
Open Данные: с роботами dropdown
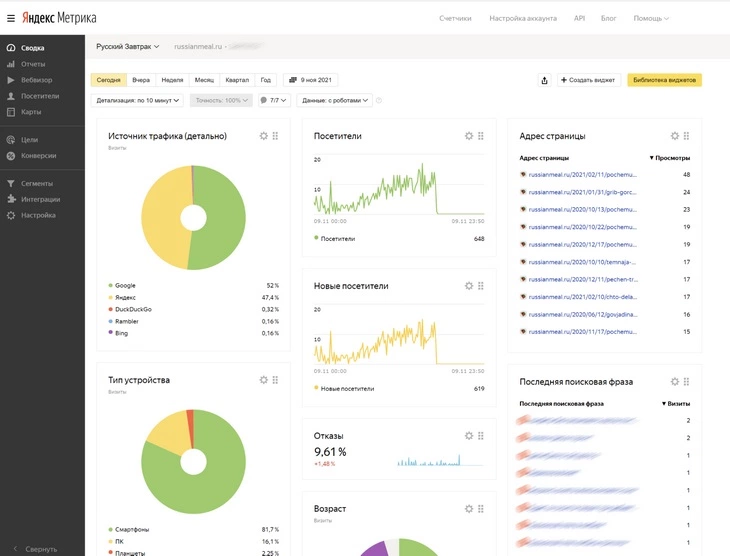pos(334,100)
